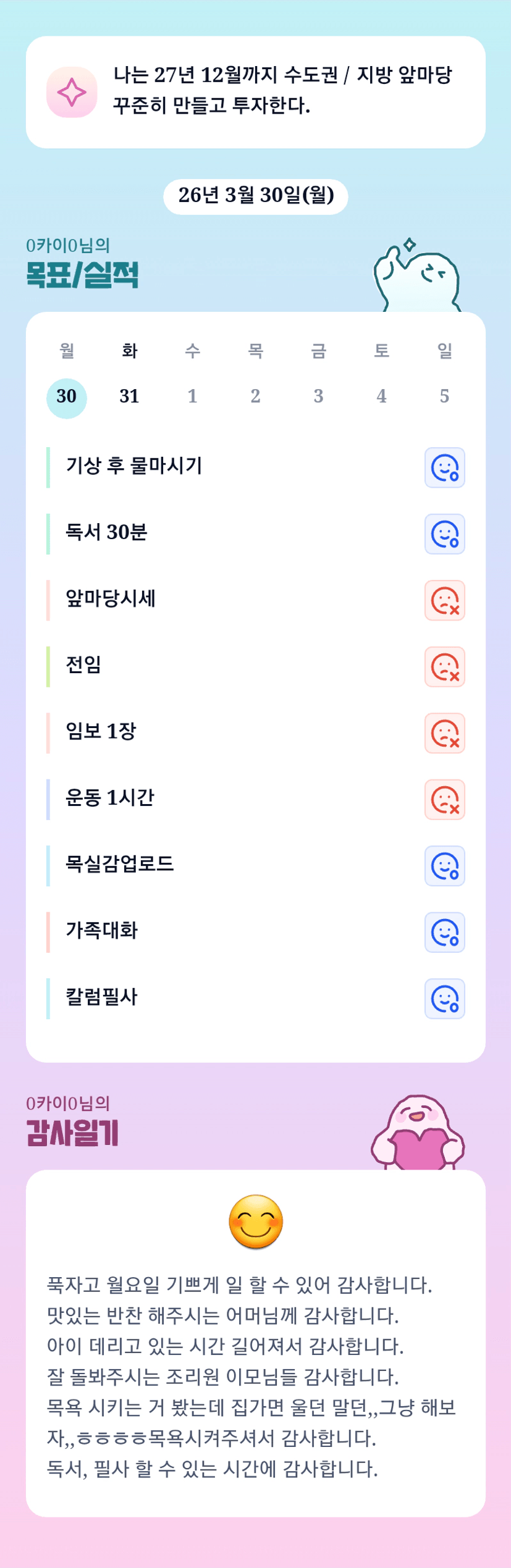Viewport: 511px width, 1568px height.
Task: Toggle status face for 기상 후 물마시기
Action: (444, 467)
